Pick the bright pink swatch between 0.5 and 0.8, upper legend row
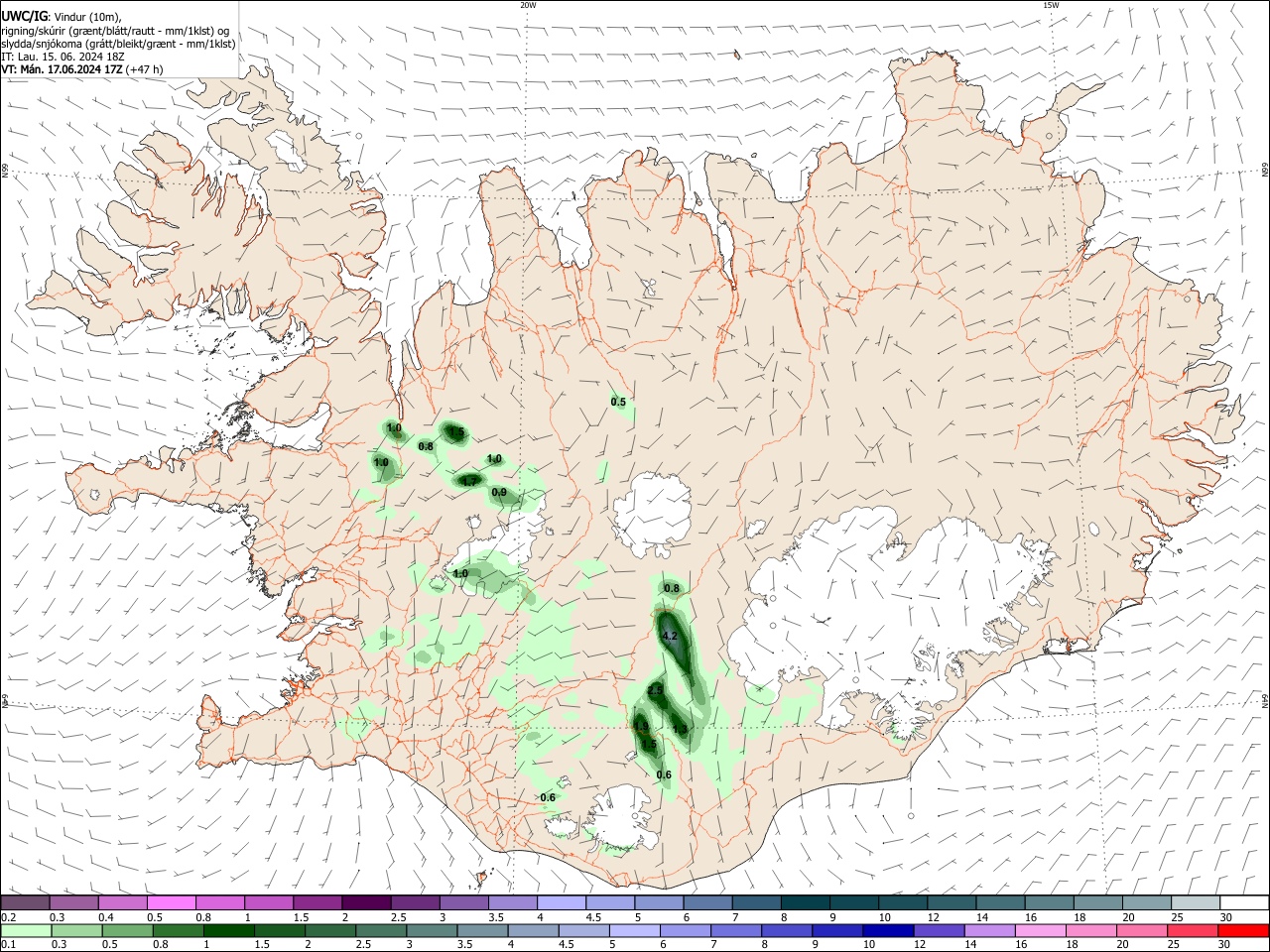 [171, 903]
